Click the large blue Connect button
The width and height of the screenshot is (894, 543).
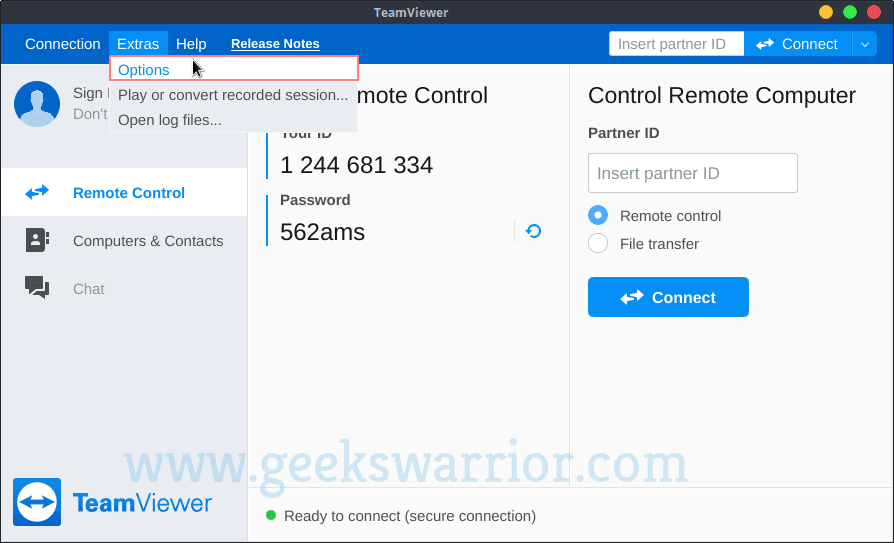[x=668, y=297]
